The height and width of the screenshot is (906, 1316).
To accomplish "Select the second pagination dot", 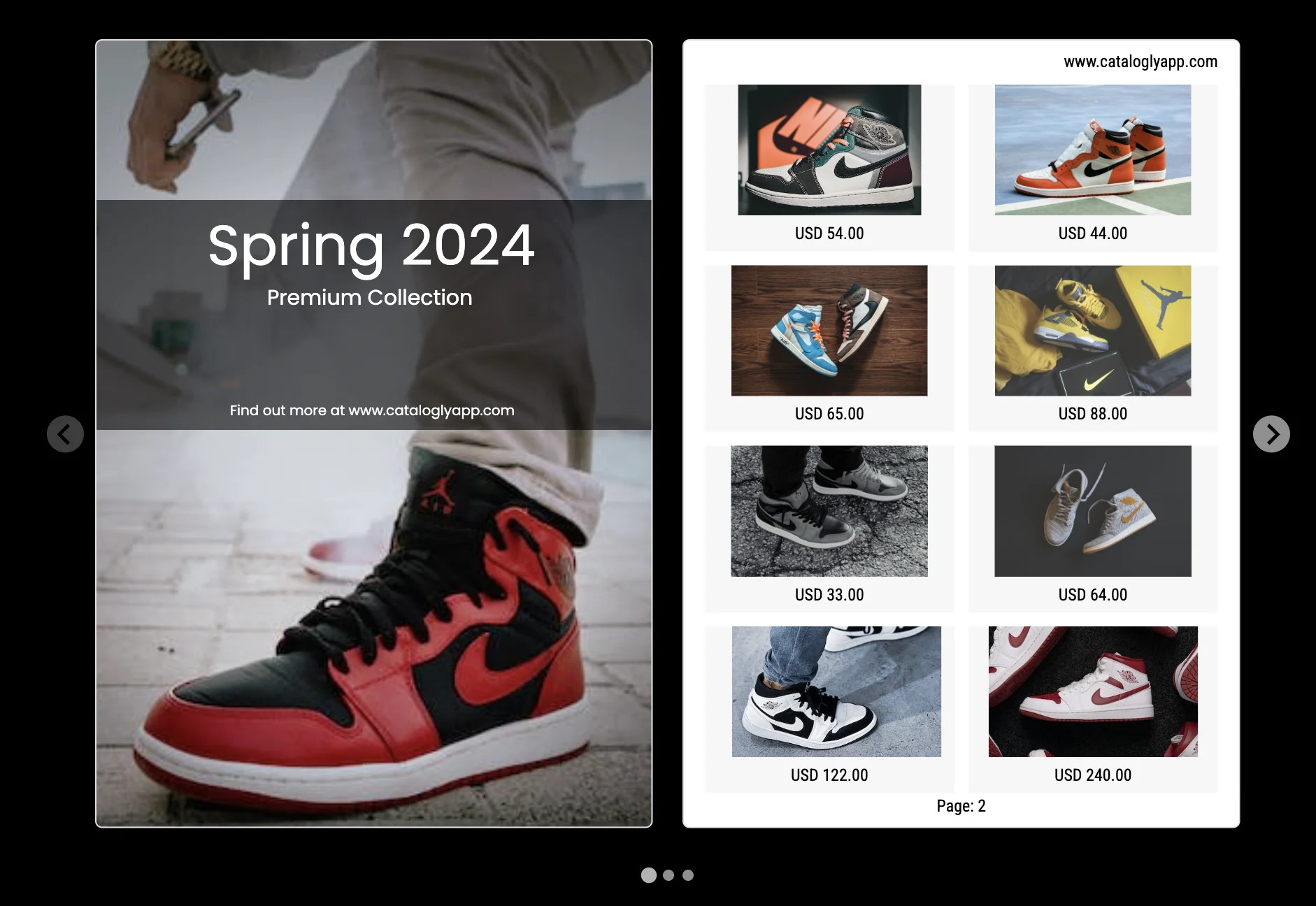I will [x=668, y=875].
